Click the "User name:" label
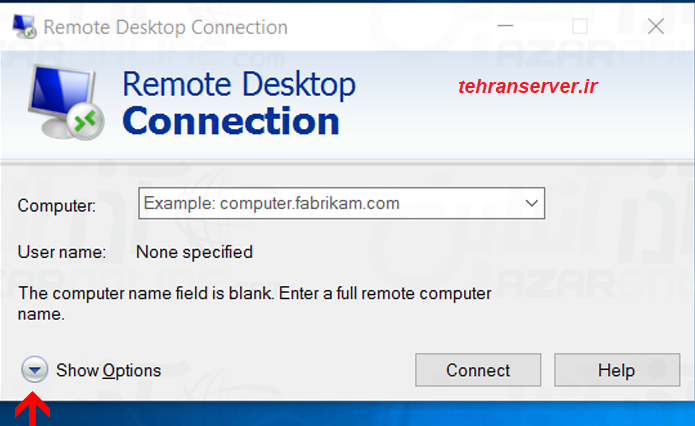Screen dimensions: 695x426 (x=62, y=252)
